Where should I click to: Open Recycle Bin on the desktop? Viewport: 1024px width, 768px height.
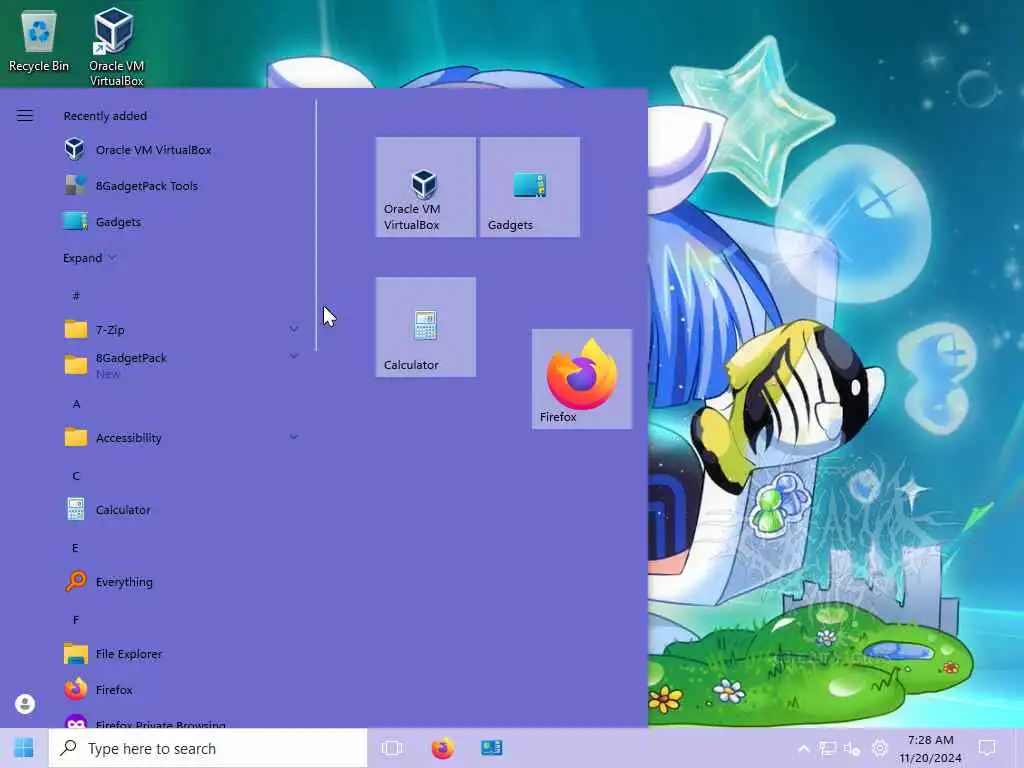coord(39,42)
